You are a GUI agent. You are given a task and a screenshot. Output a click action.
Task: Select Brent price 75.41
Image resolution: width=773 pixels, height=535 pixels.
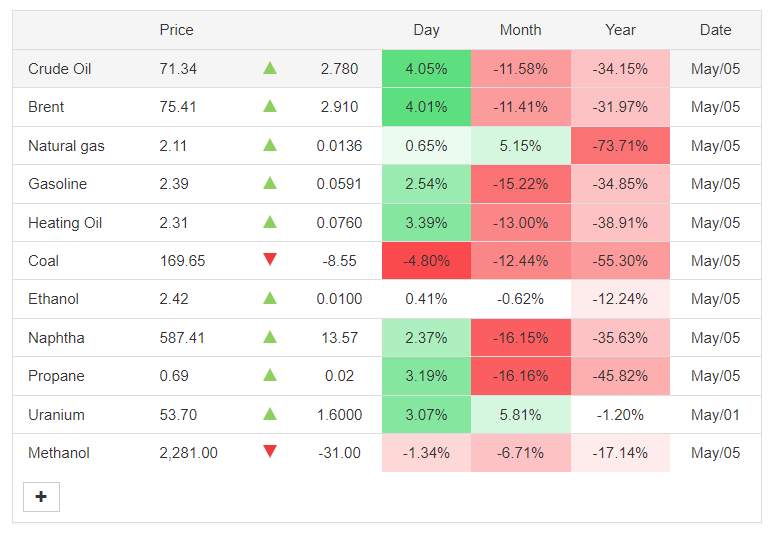[x=178, y=107]
